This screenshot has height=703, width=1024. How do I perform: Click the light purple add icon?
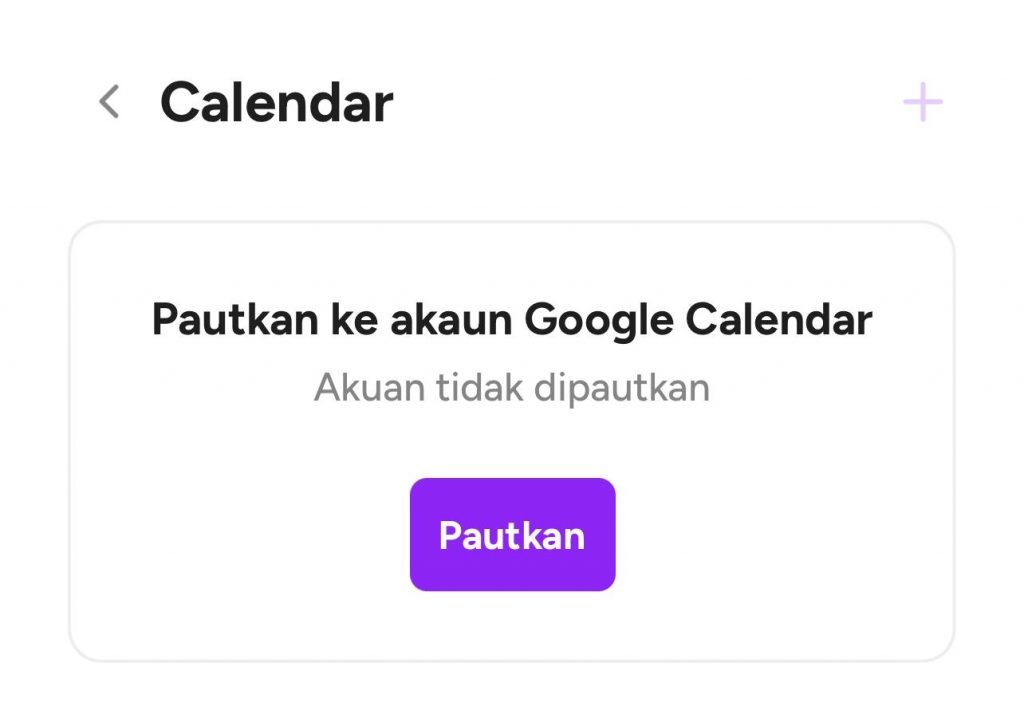pyautogui.click(x=923, y=102)
